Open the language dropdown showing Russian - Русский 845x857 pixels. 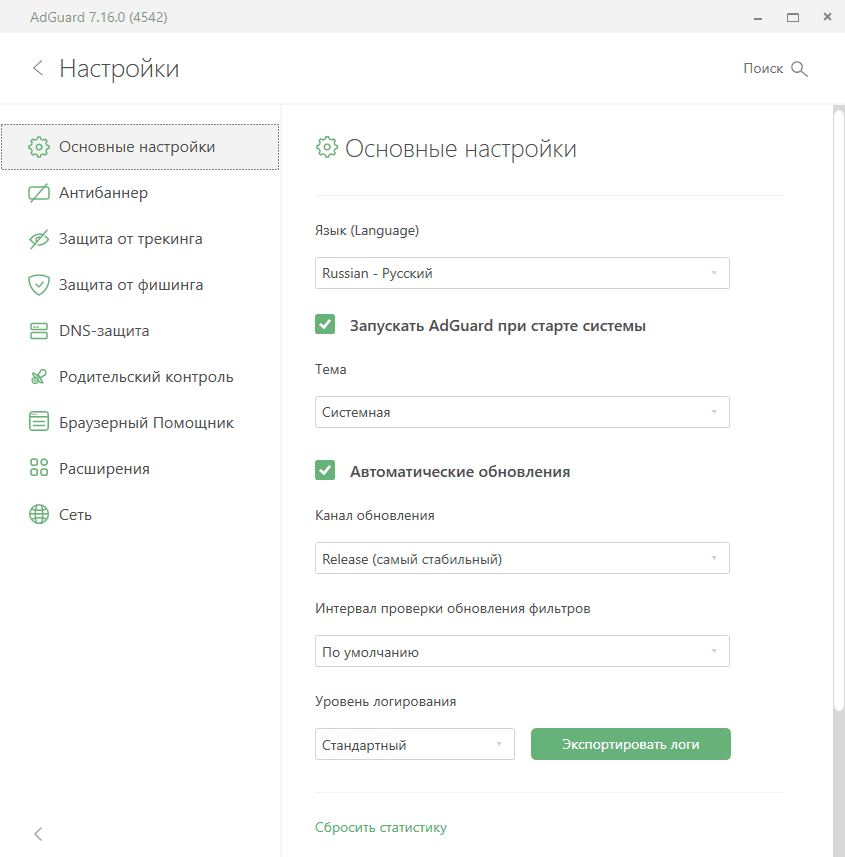point(522,273)
